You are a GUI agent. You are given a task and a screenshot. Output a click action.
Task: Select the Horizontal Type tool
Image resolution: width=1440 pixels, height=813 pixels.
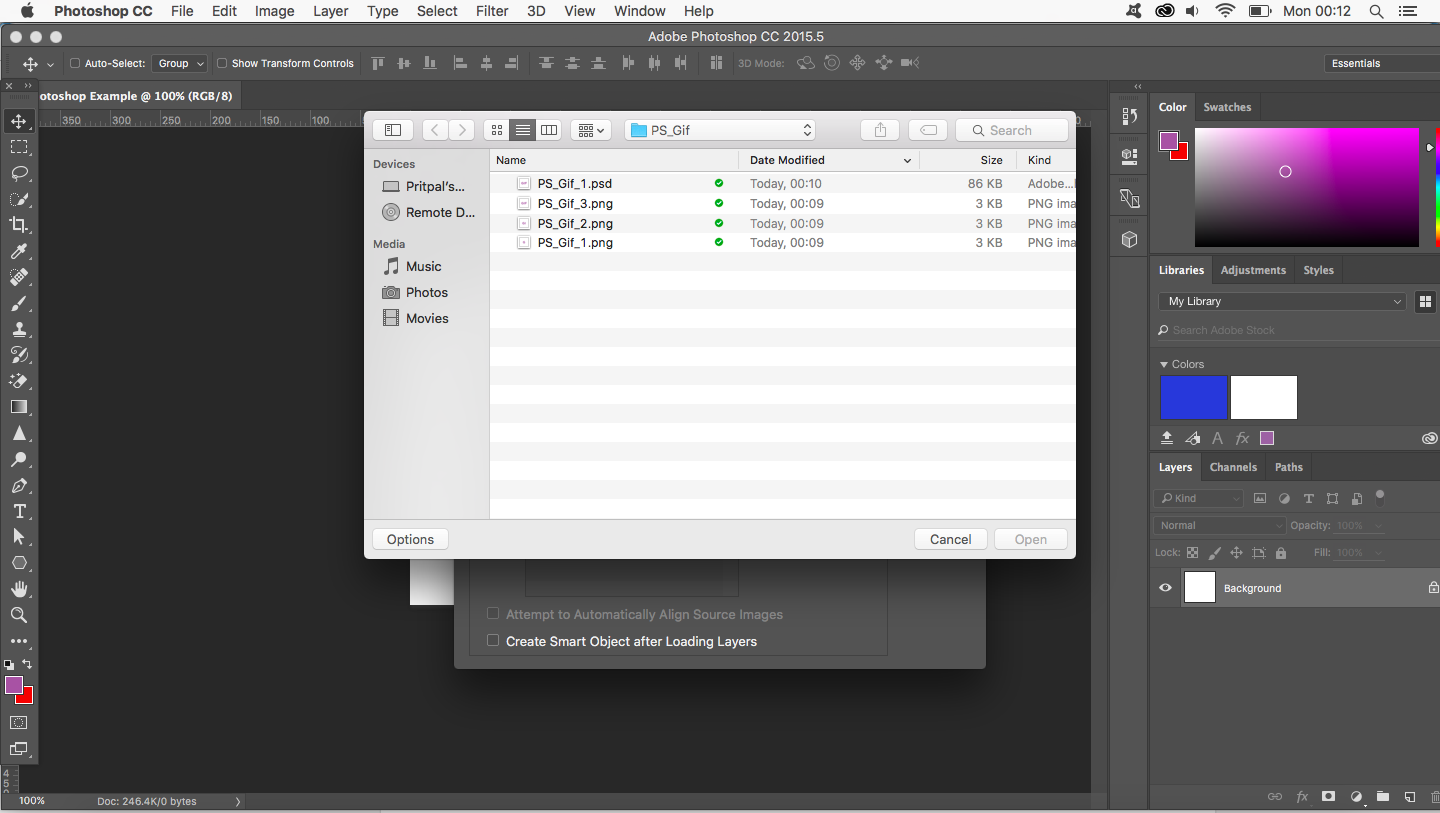click(19, 511)
